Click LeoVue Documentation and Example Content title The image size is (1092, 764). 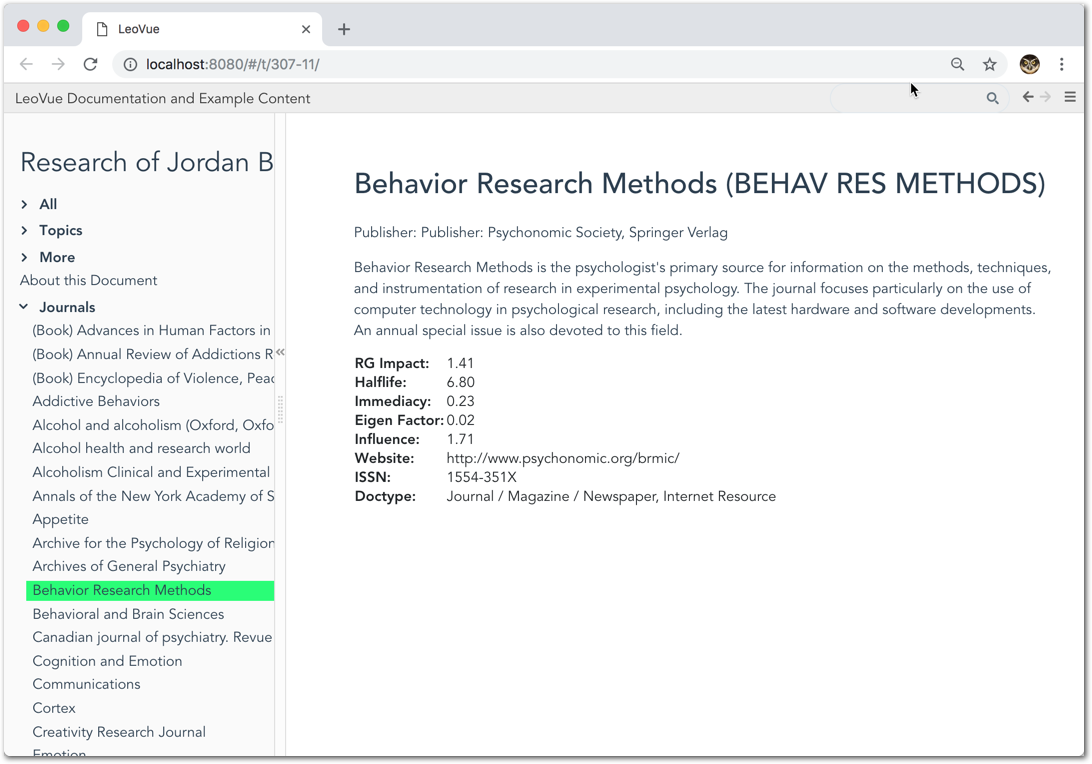(x=162, y=98)
